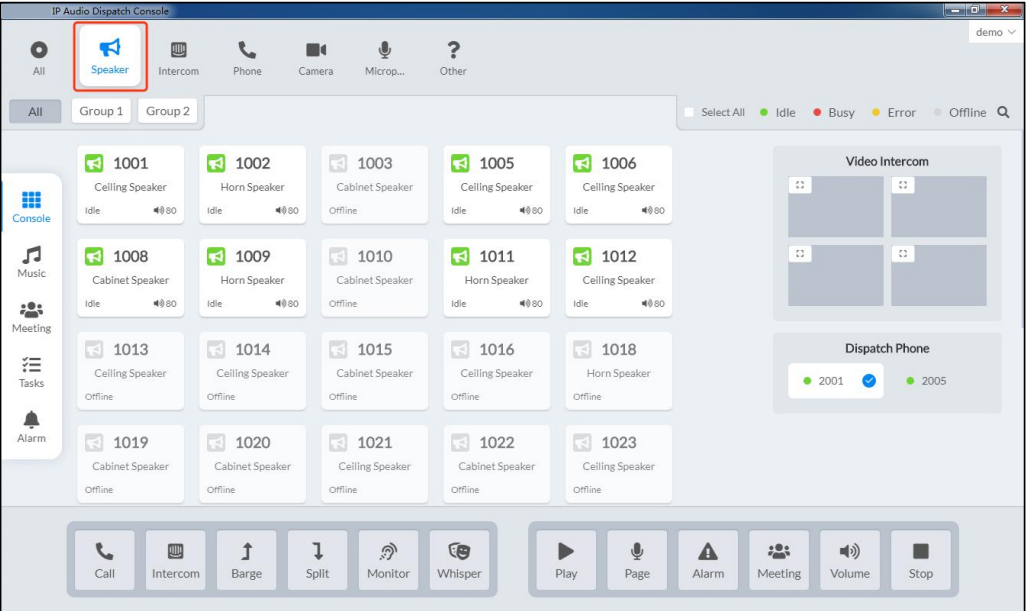Click the Whisper mask icon button

[459, 560]
